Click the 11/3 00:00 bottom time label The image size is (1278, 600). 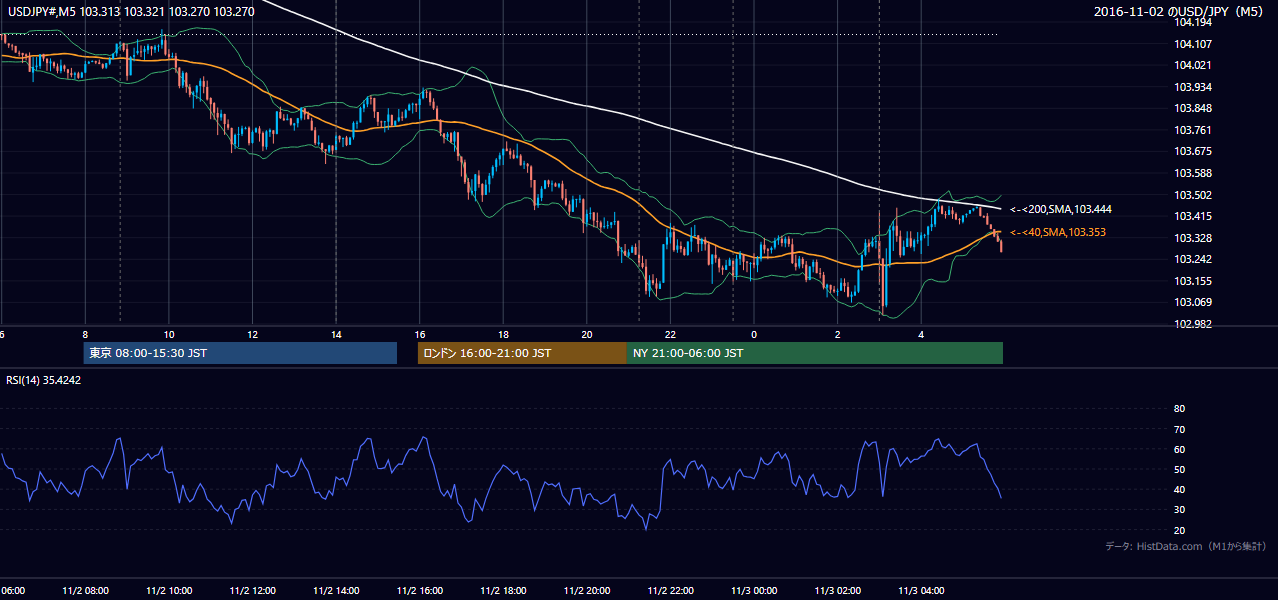pyautogui.click(x=754, y=591)
